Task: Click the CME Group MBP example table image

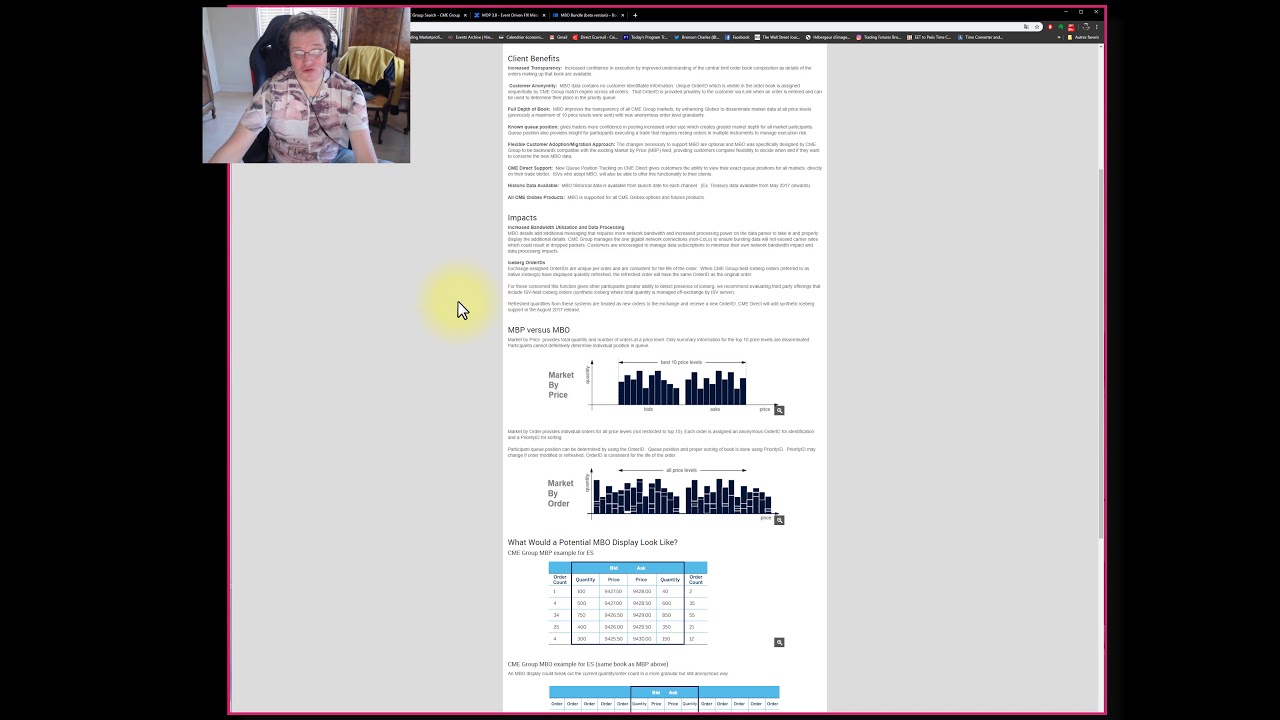Action: 628,603
